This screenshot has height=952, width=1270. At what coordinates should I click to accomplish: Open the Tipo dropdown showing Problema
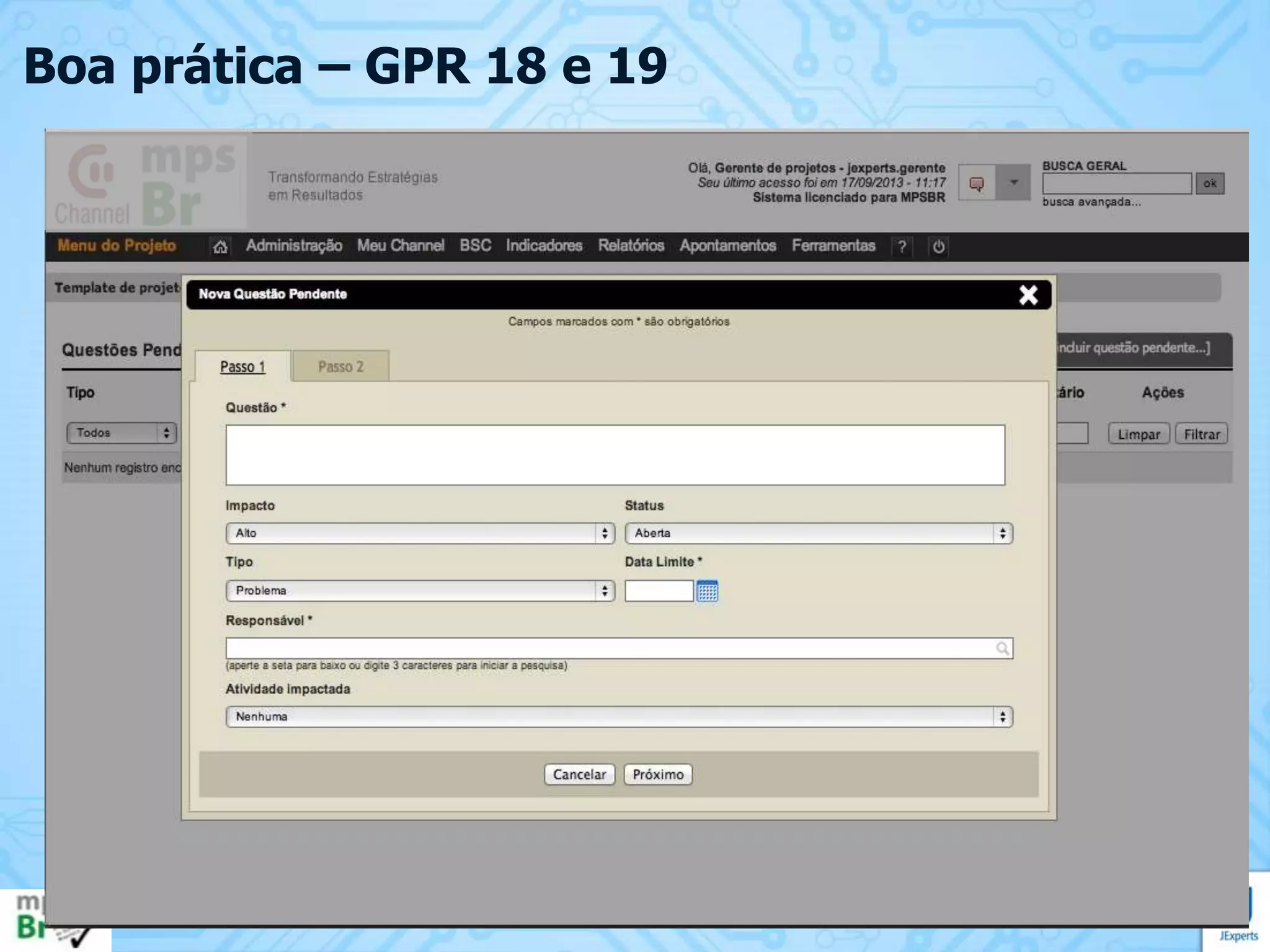420,591
